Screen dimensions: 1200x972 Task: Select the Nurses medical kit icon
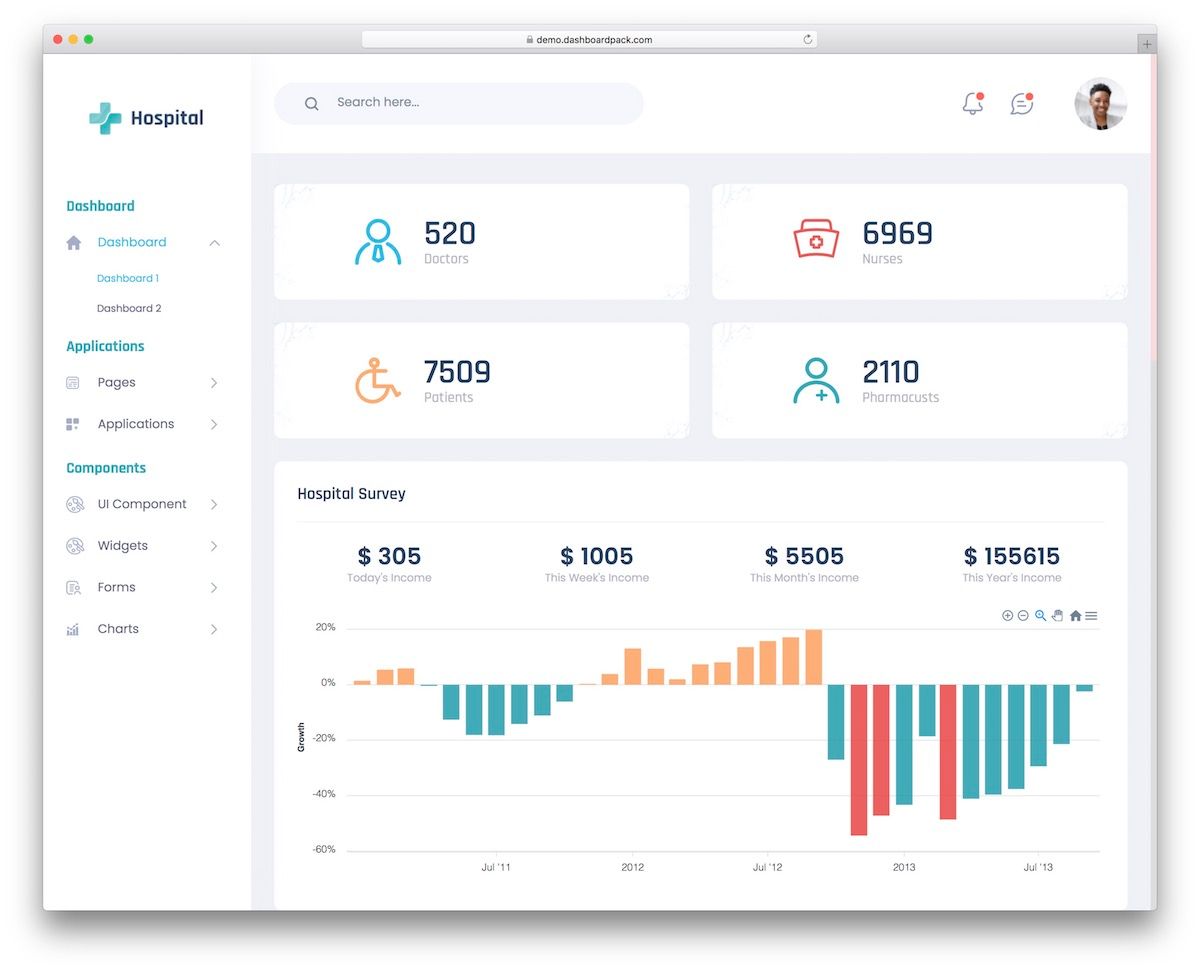[x=817, y=240]
